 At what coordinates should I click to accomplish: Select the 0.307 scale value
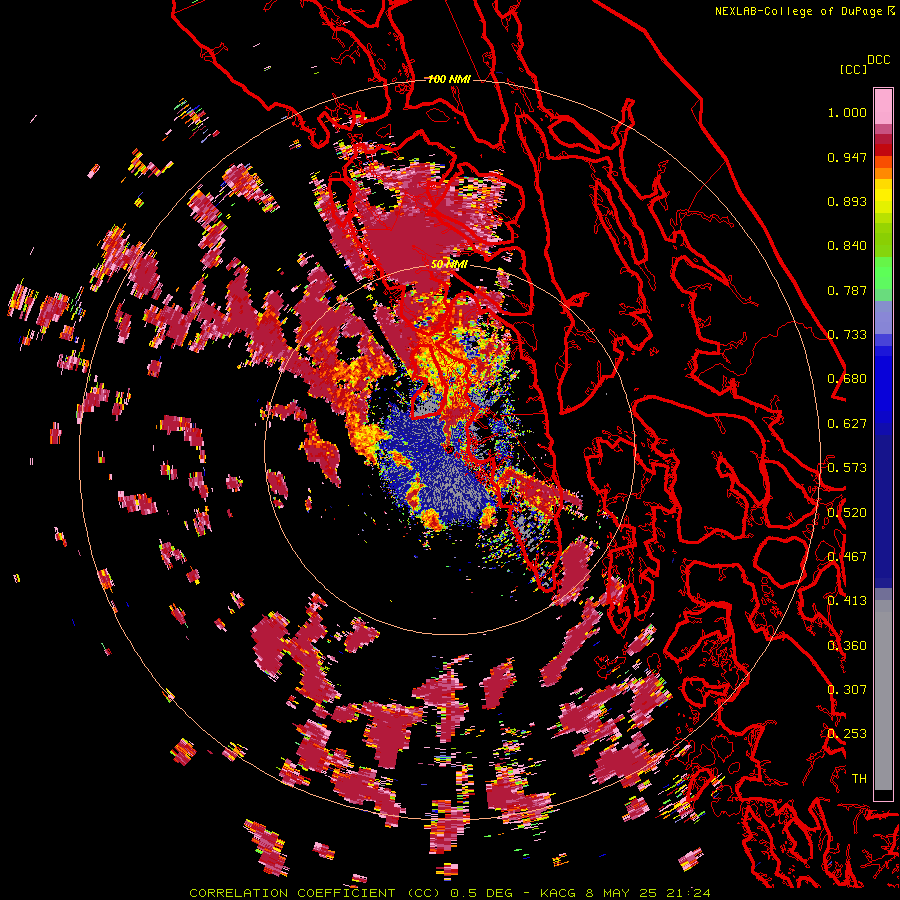847,690
